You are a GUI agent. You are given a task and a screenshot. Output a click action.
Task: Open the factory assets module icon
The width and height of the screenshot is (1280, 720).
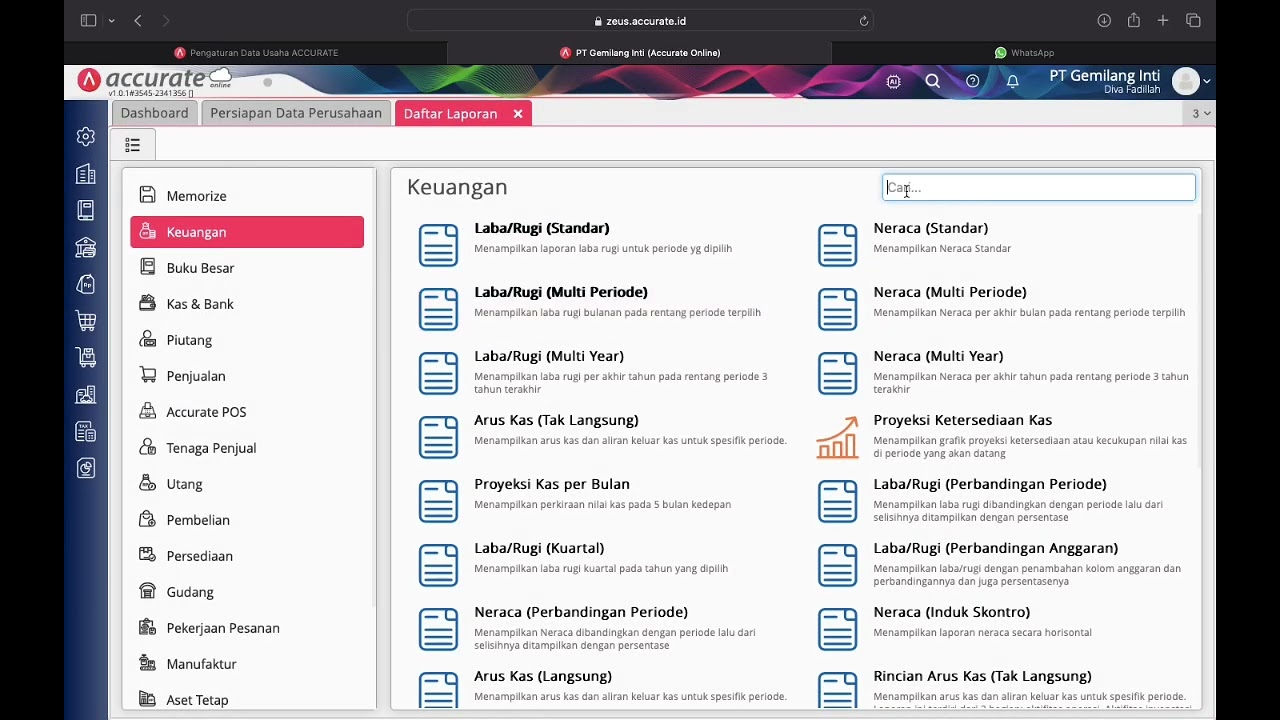coord(86,394)
